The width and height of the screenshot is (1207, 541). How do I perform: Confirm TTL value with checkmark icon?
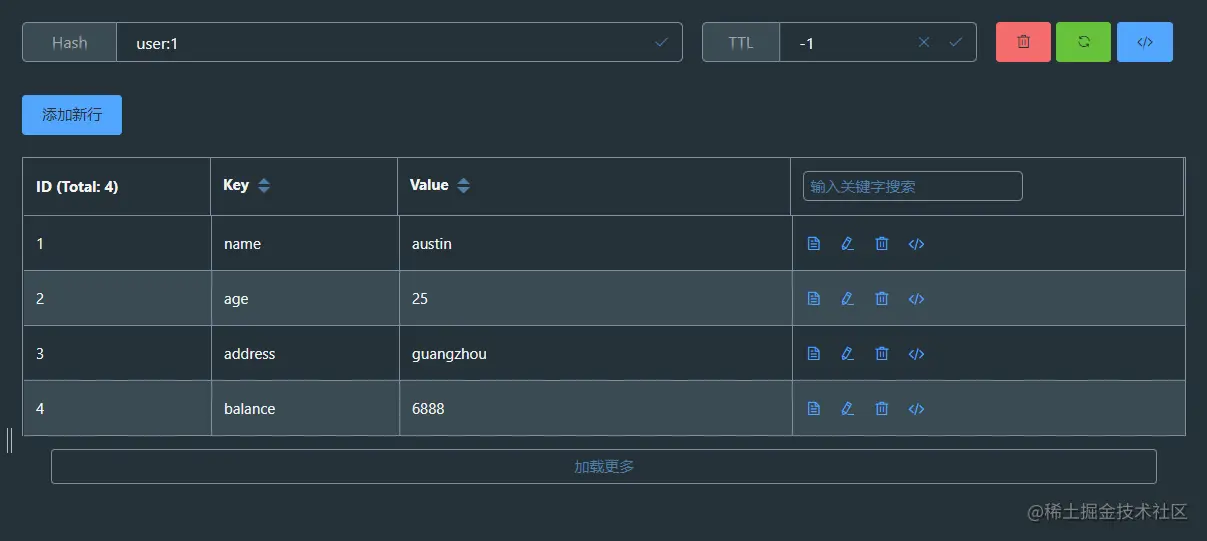click(955, 42)
